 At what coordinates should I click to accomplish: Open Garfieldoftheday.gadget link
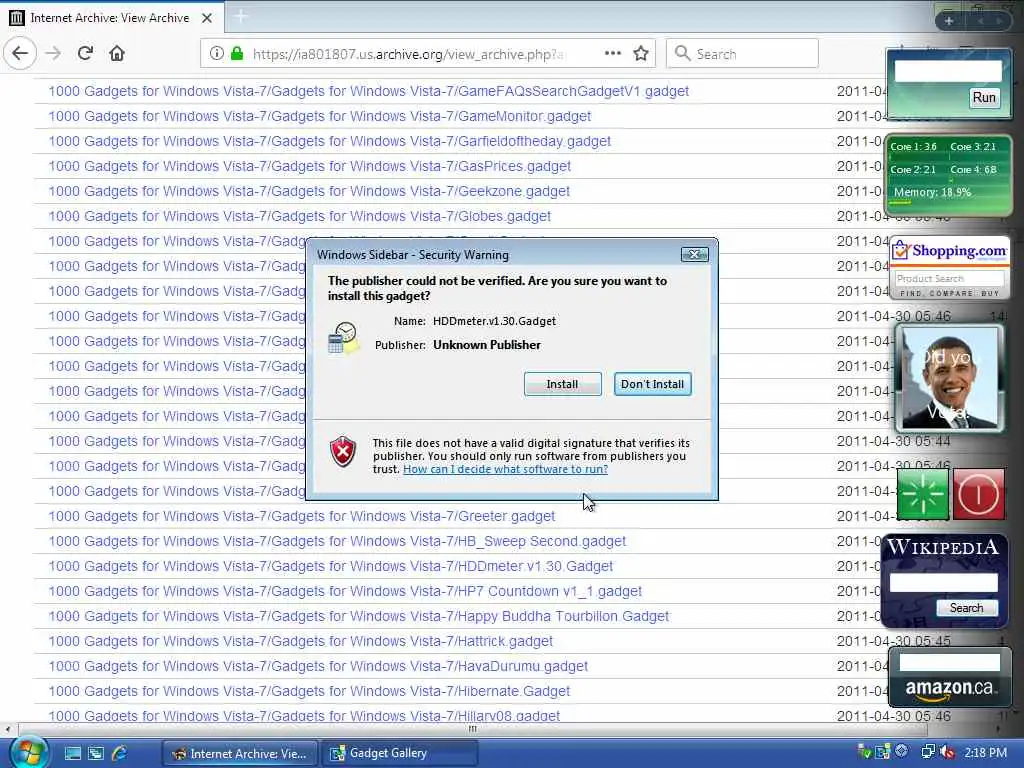330,141
